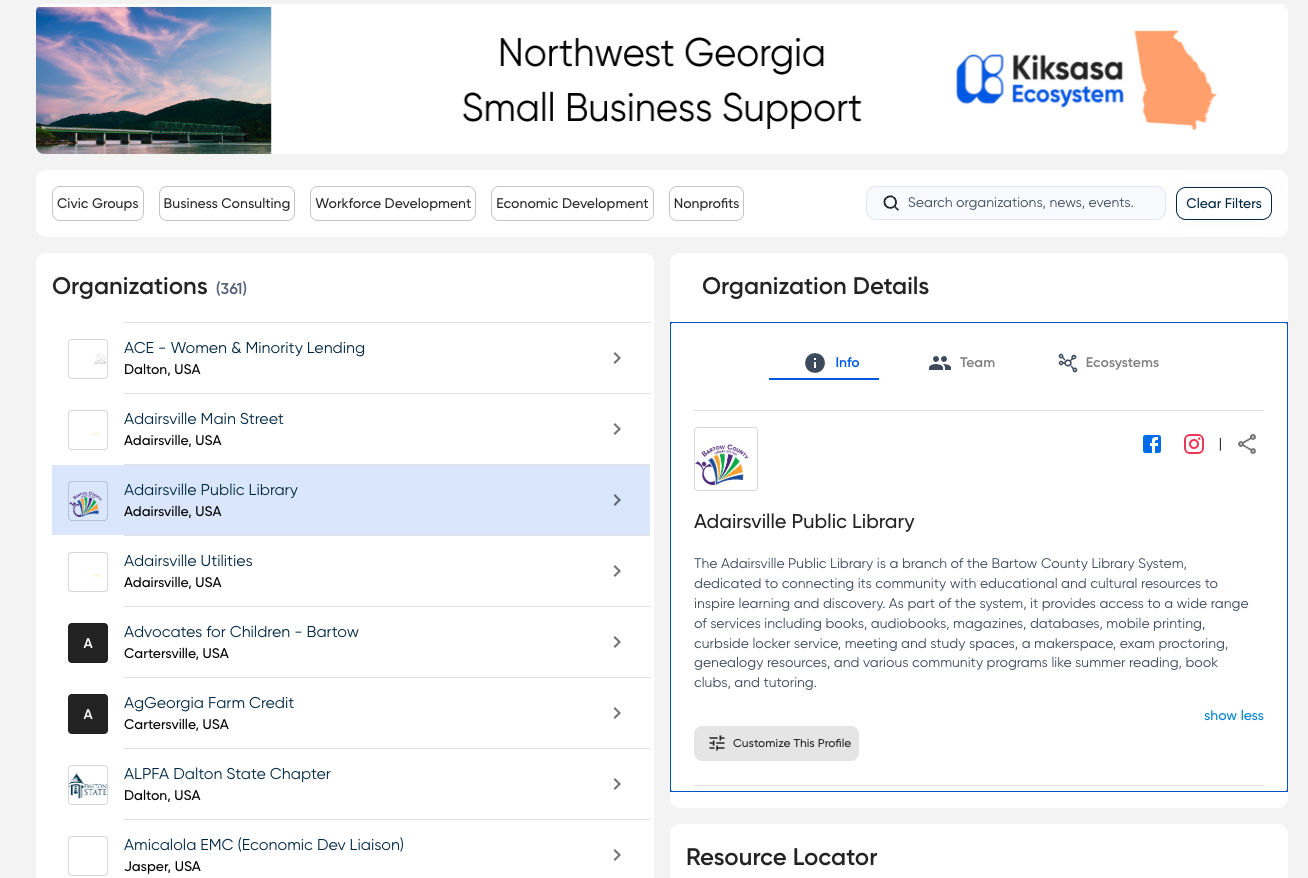Open Advocates for Children - Bartow
Image resolution: width=1308 pixels, height=878 pixels.
point(241,632)
